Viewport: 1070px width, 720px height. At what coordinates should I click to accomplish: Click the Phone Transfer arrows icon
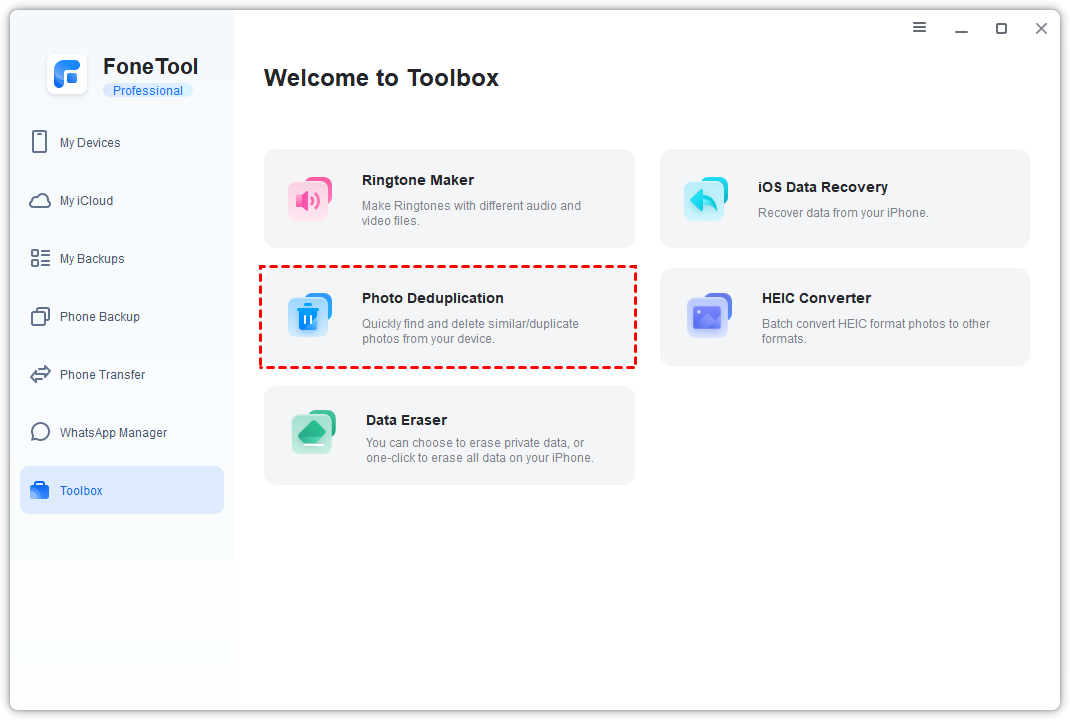(x=40, y=374)
